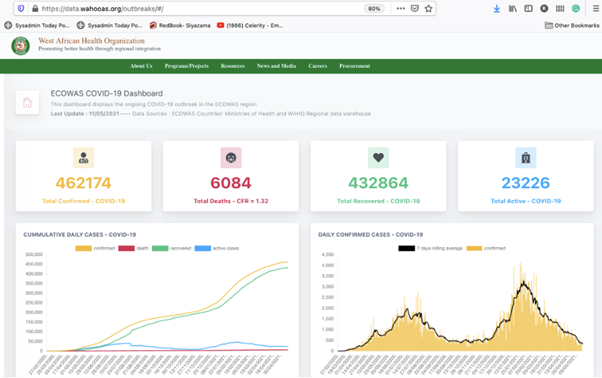602x378 pixels.
Task: Click Total Deaths - CFR = 1.32 label
Action: [231, 201]
